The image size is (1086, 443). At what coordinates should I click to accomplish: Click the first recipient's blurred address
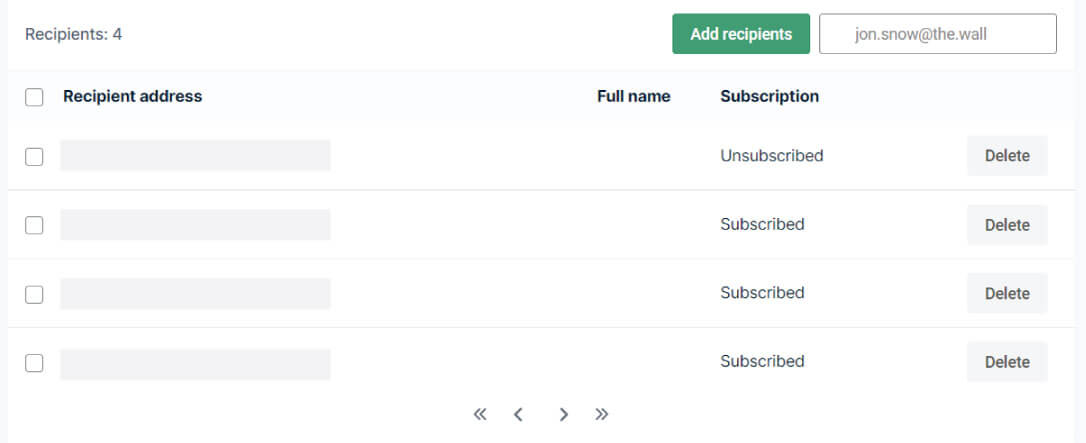[195, 156]
